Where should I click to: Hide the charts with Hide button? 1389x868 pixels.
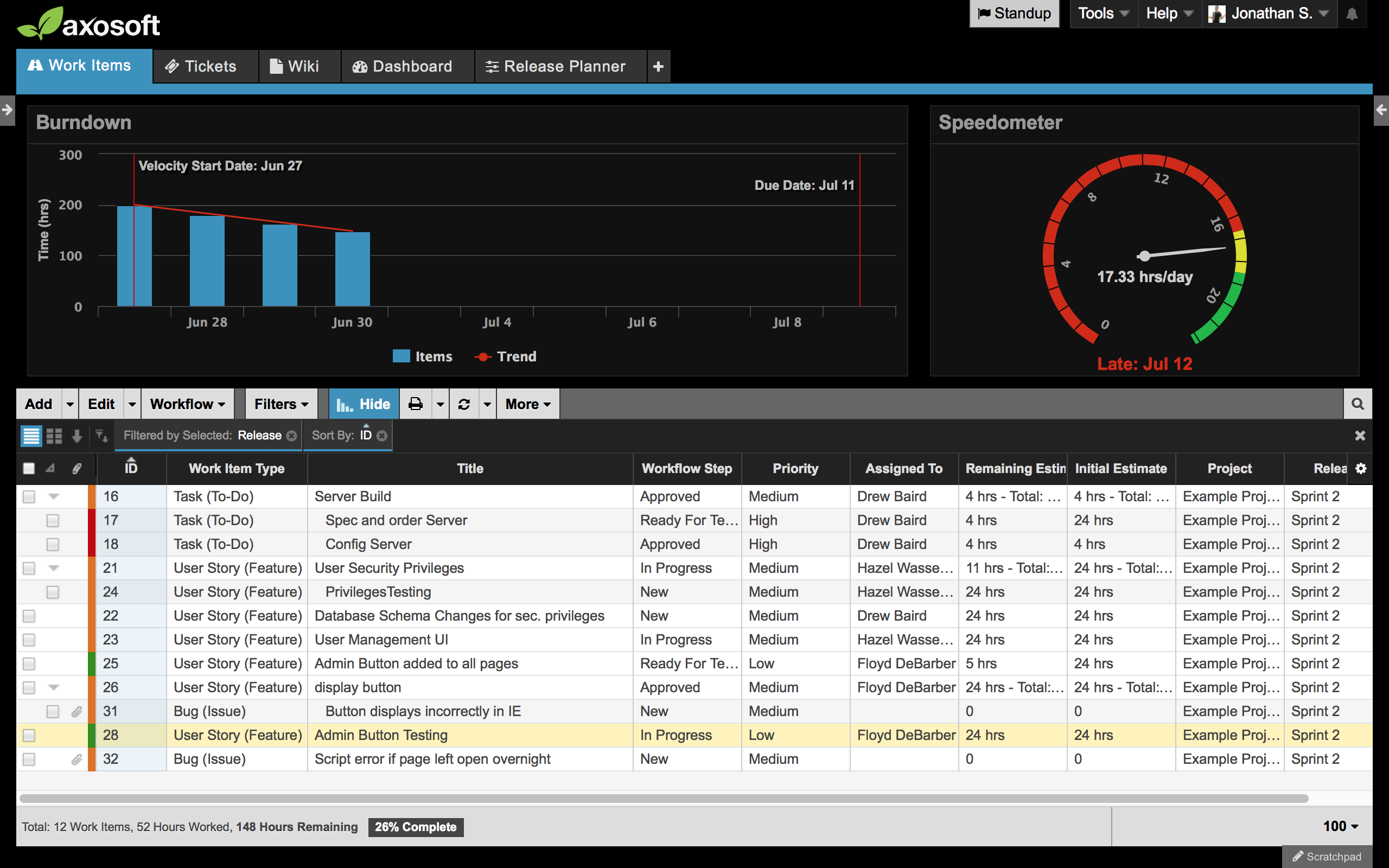pos(363,404)
